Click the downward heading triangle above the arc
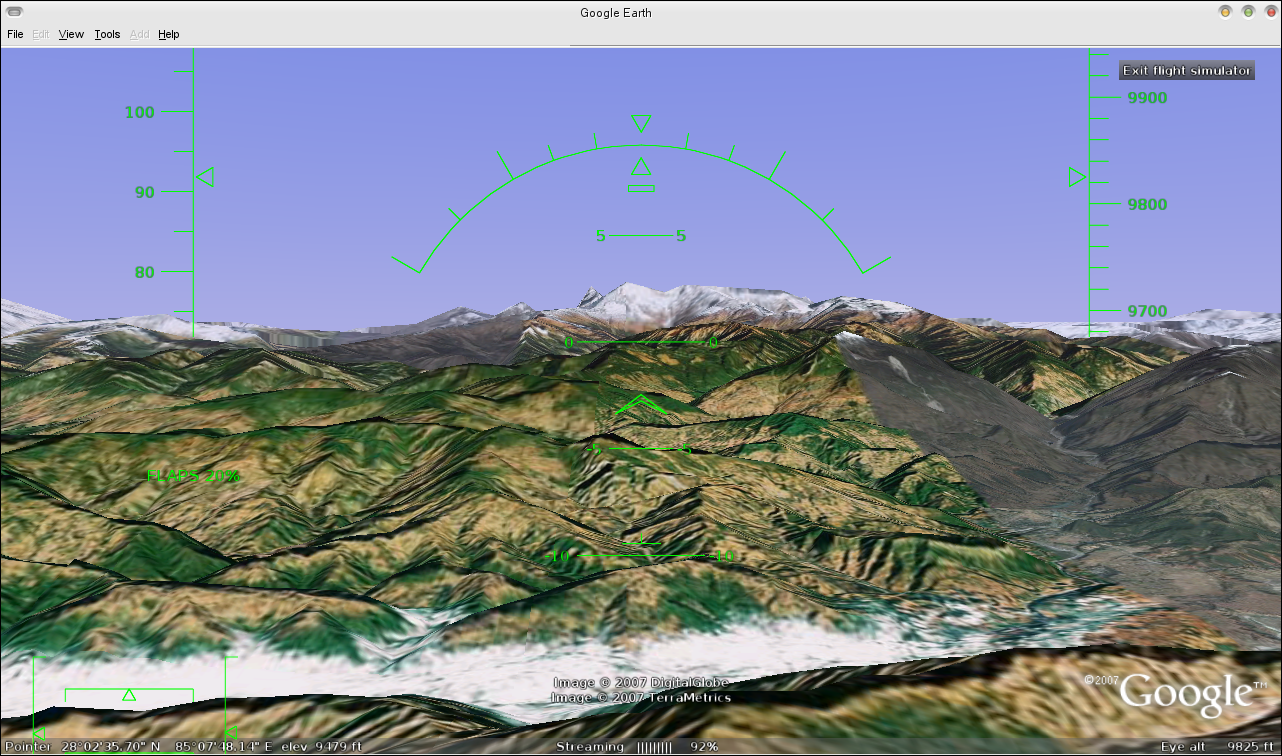The height and width of the screenshot is (756, 1282). 641,124
